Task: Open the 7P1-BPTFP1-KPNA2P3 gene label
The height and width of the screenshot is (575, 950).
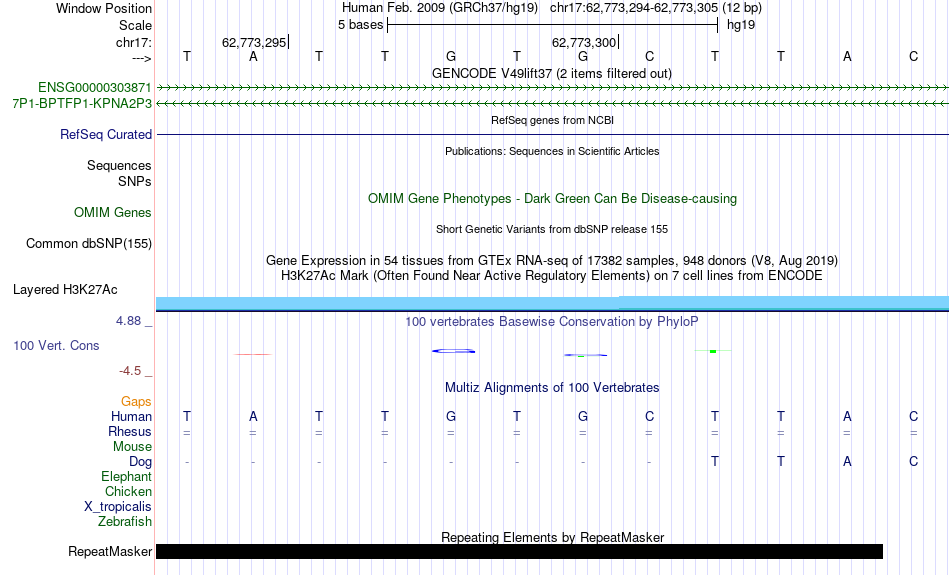Action: click(x=82, y=104)
